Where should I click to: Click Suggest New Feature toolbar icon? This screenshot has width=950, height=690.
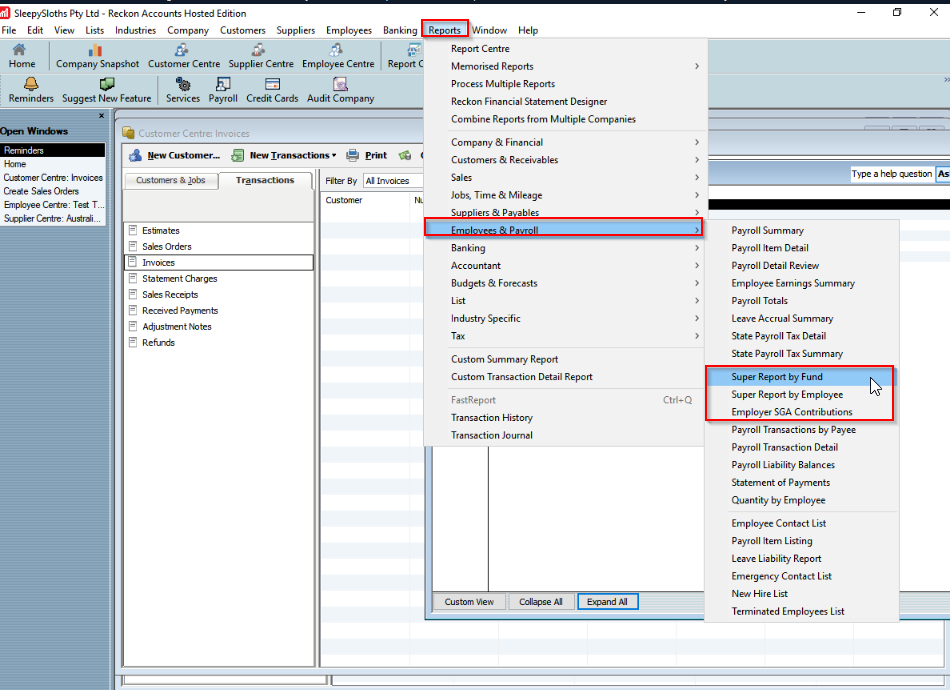click(107, 91)
